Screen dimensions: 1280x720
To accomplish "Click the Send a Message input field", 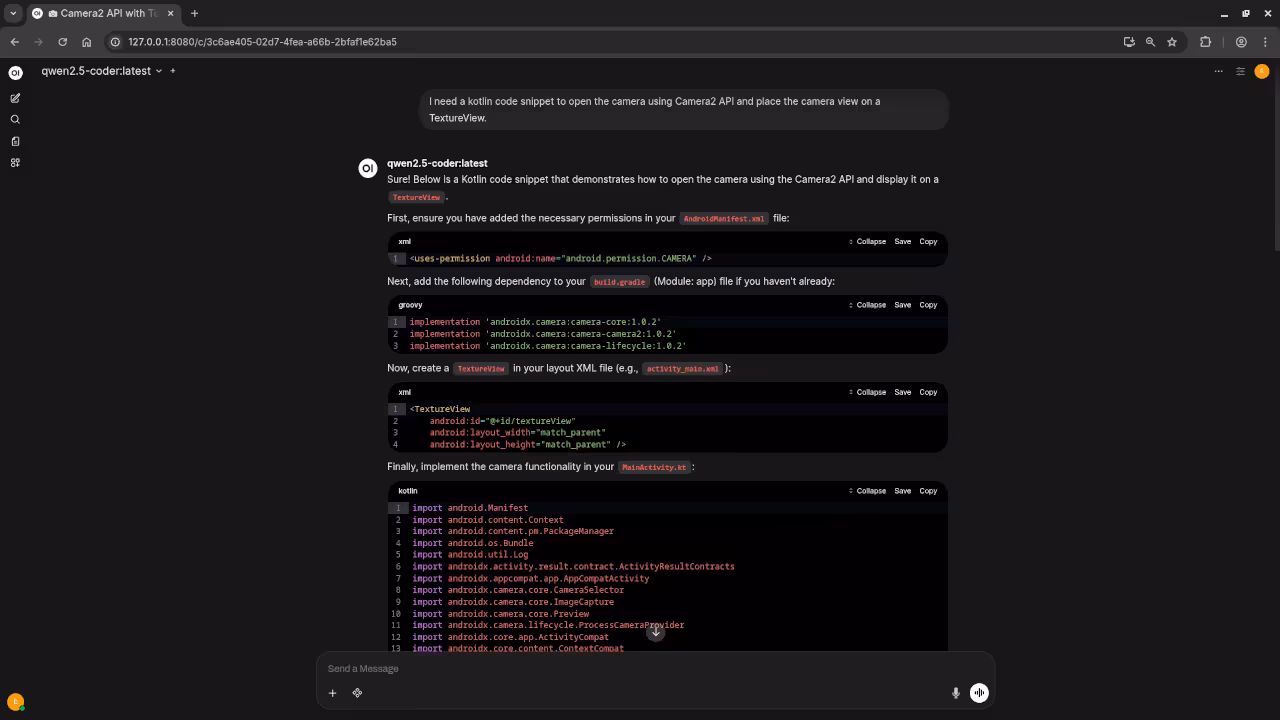I will (x=640, y=669).
